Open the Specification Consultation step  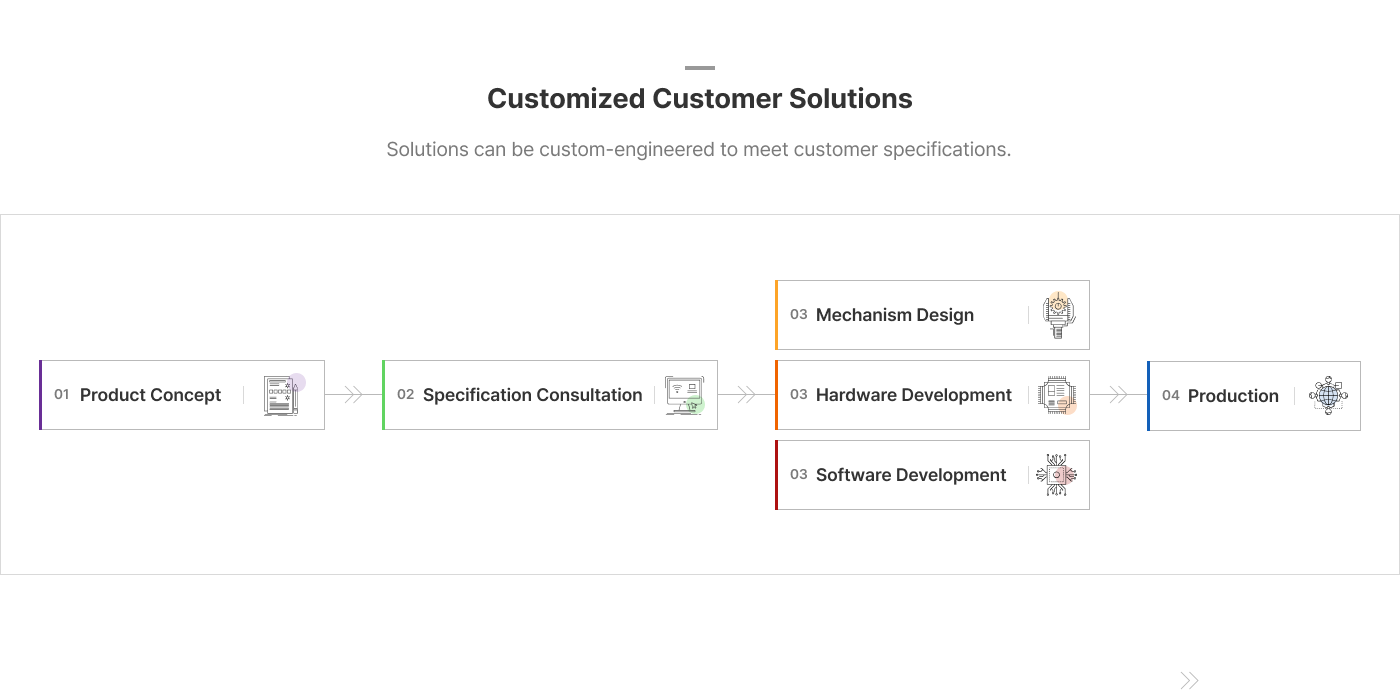pos(532,395)
